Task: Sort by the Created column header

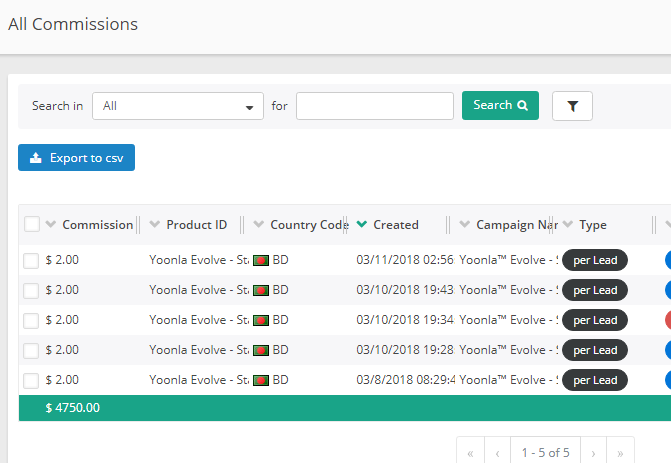Action: point(396,225)
